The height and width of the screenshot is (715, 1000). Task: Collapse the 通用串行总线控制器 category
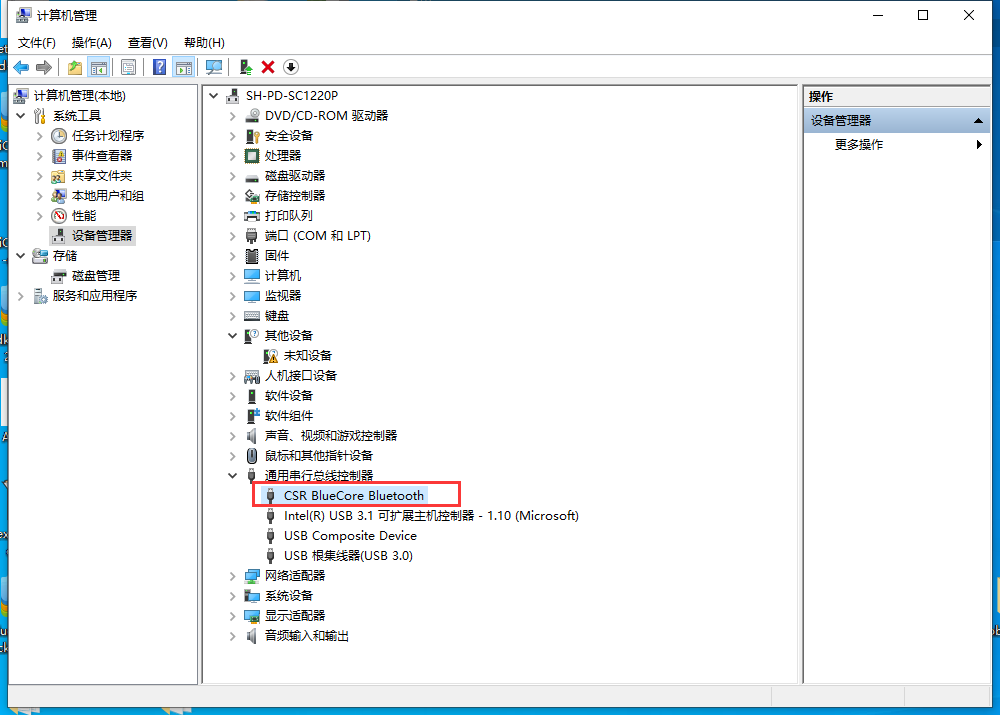click(233, 476)
